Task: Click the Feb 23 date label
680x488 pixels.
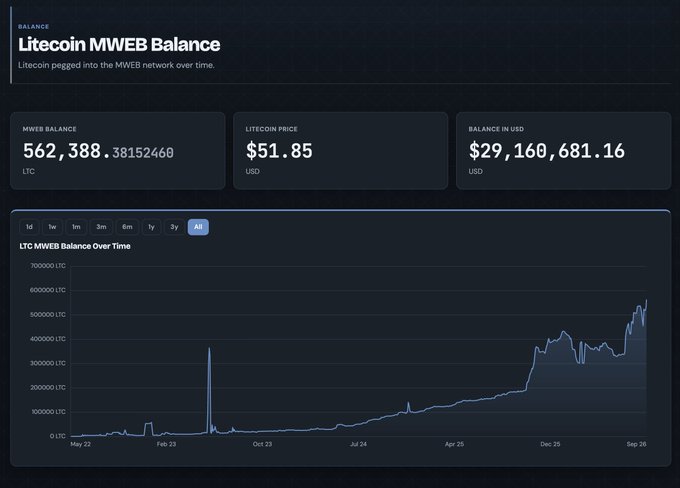Action: [167, 444]
